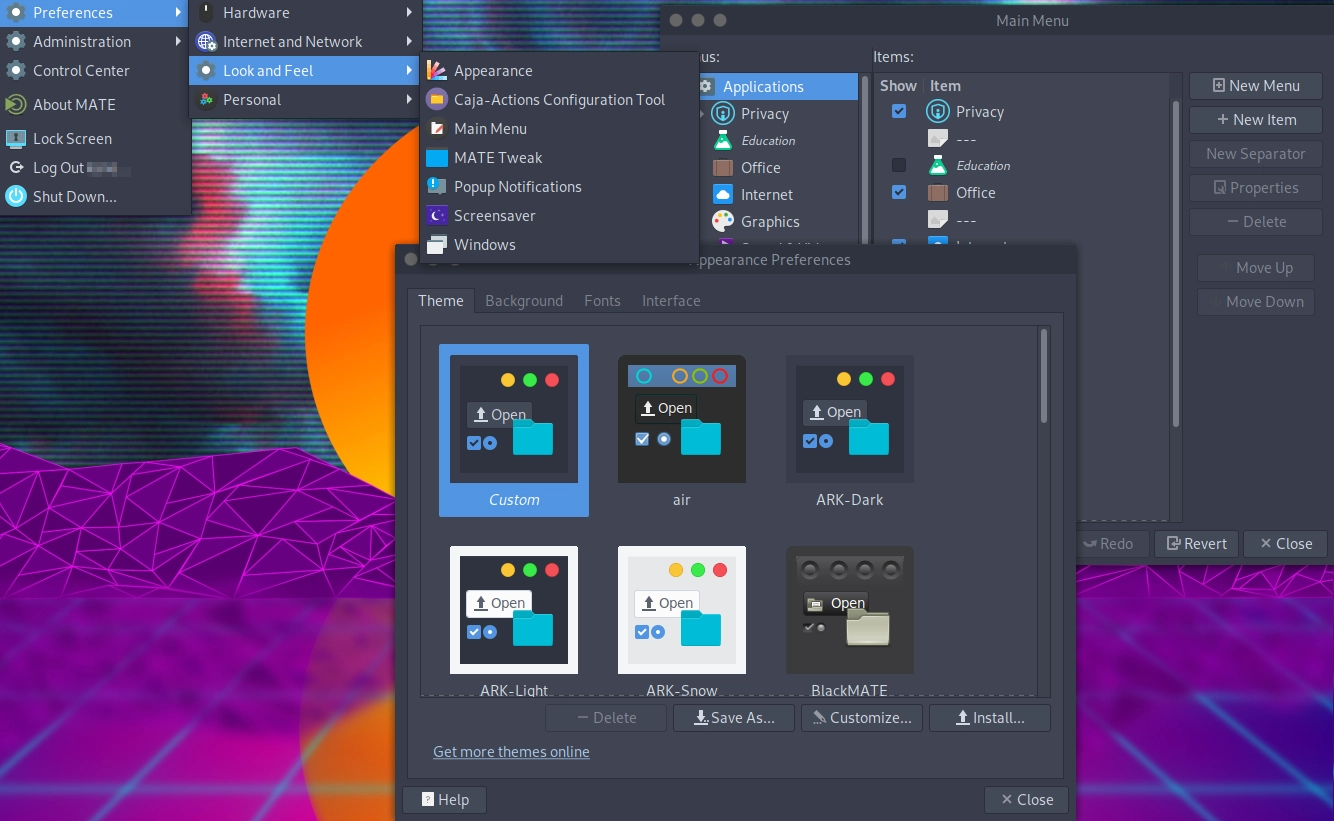The image size is (1334, 821).
Task: Select the BlackMATE theme thumbnail
Action: 850,620
